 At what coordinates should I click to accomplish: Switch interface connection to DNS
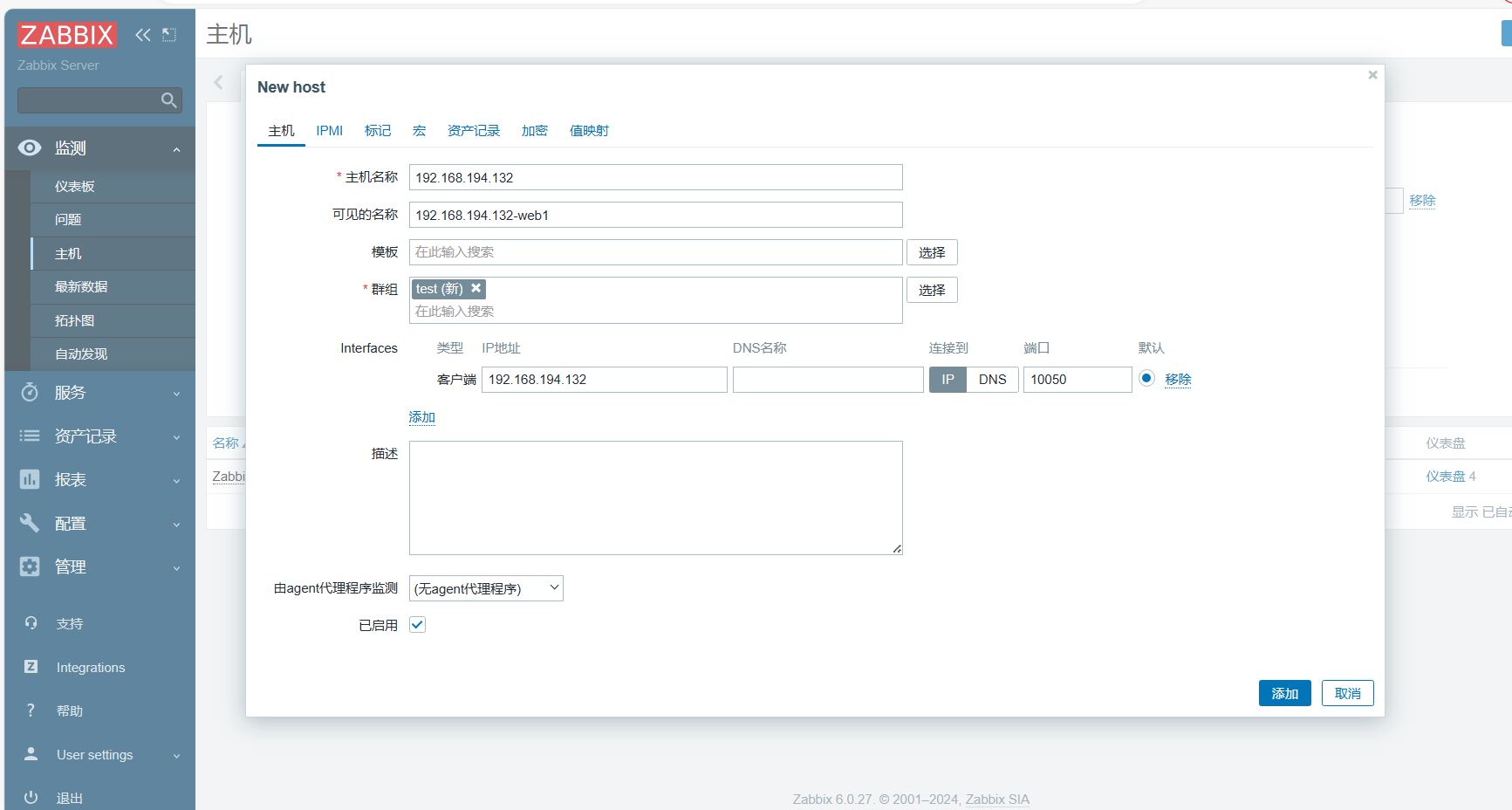(x=993, y=380)
